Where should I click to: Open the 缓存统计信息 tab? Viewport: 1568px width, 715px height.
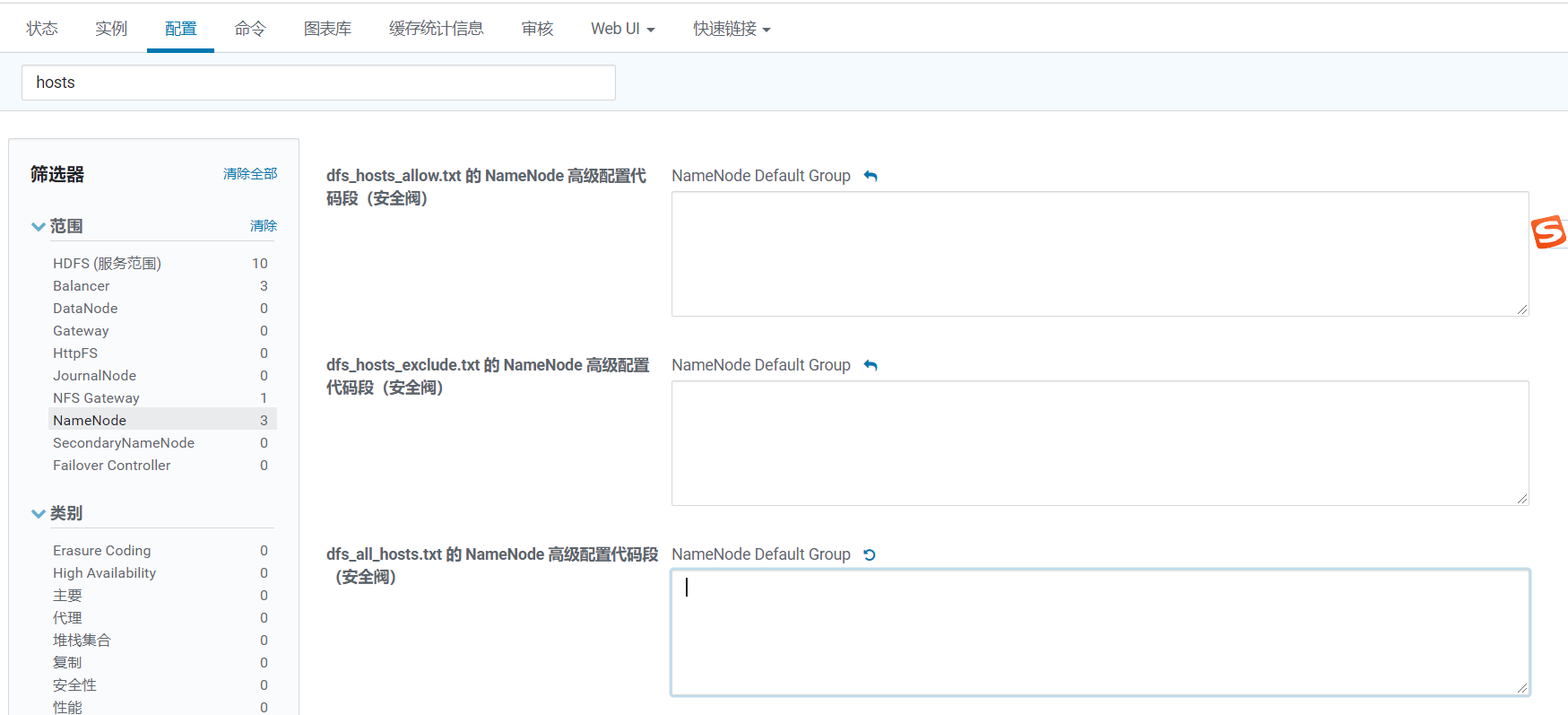436,29
